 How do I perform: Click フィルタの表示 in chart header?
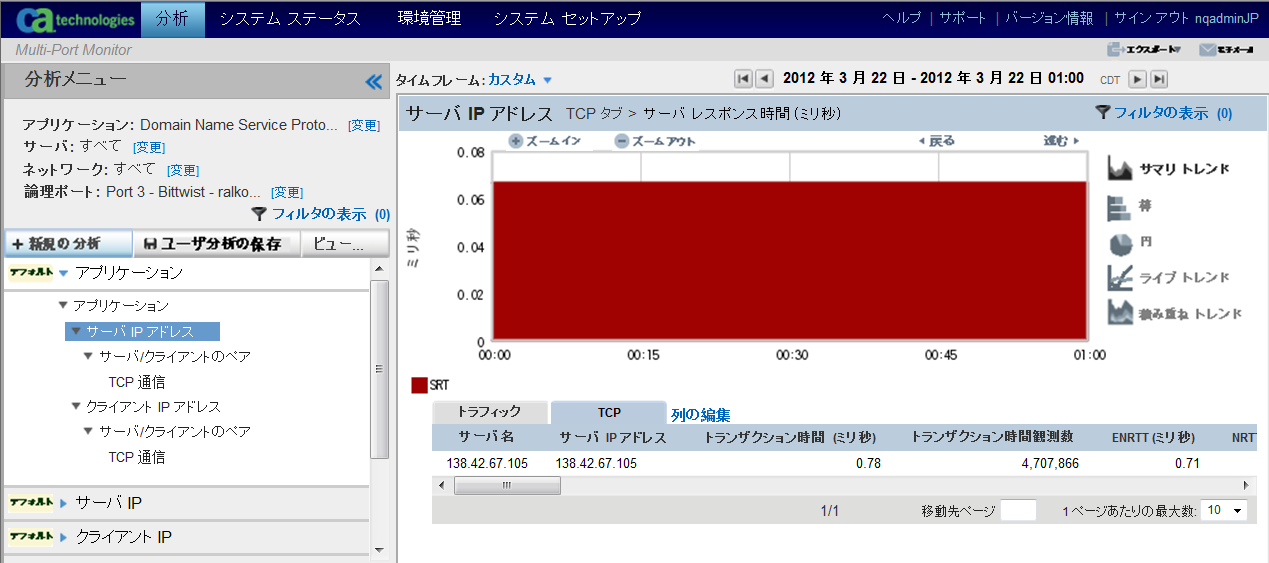(x=1161, y=113)
